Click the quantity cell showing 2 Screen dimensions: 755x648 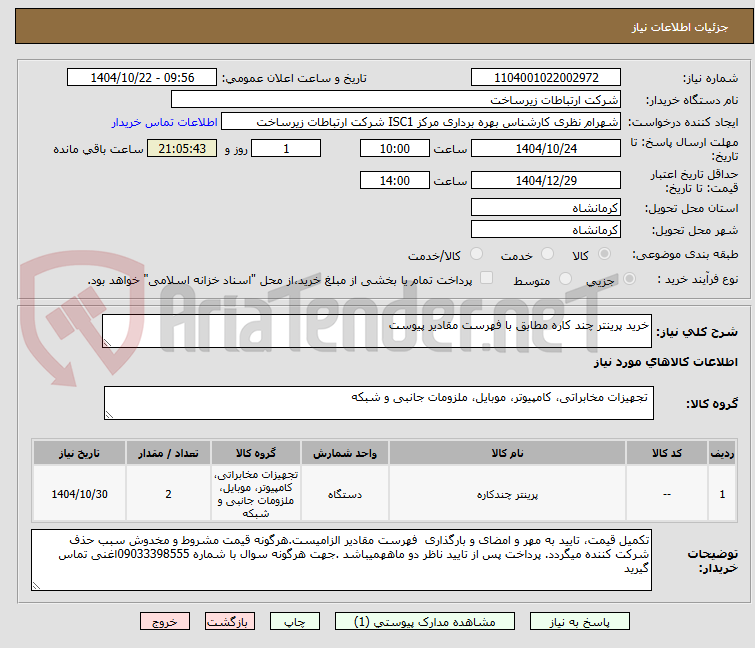pyautogui.click(x=168, y=494)
